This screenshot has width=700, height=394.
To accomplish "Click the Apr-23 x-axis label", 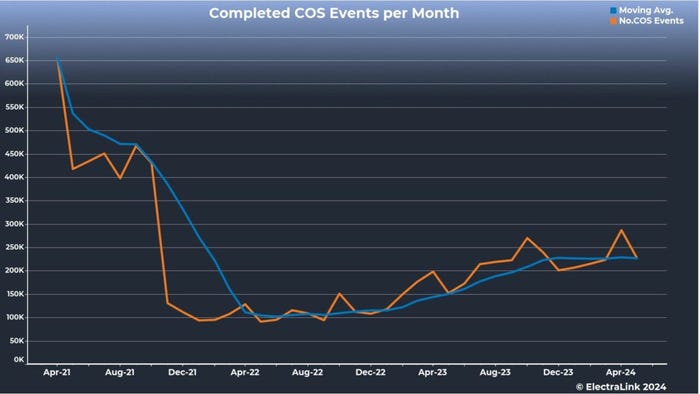I will pos(433,372).
